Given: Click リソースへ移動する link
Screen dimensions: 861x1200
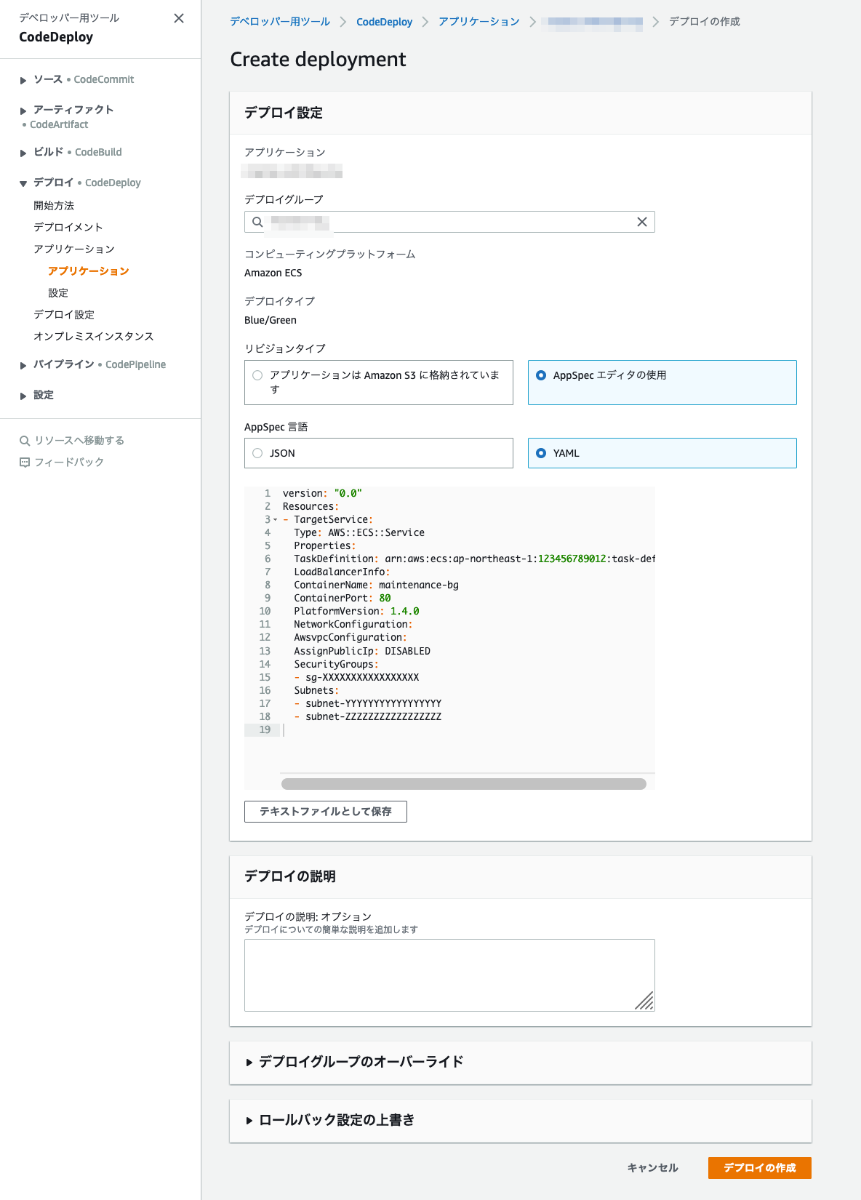Looking at the screenshot, I should point(80,441).
